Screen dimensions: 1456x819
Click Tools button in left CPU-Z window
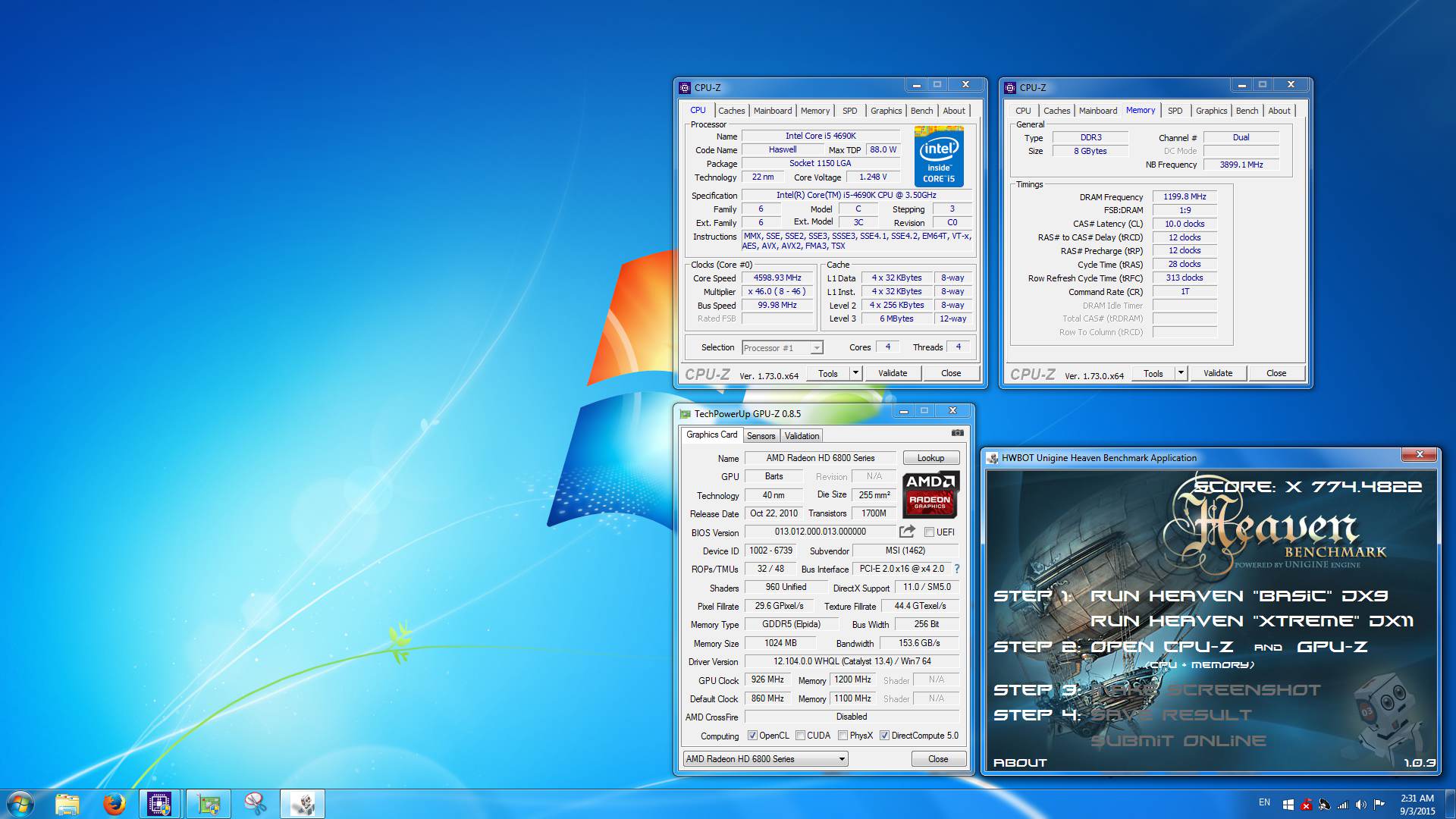pos(828,373)
